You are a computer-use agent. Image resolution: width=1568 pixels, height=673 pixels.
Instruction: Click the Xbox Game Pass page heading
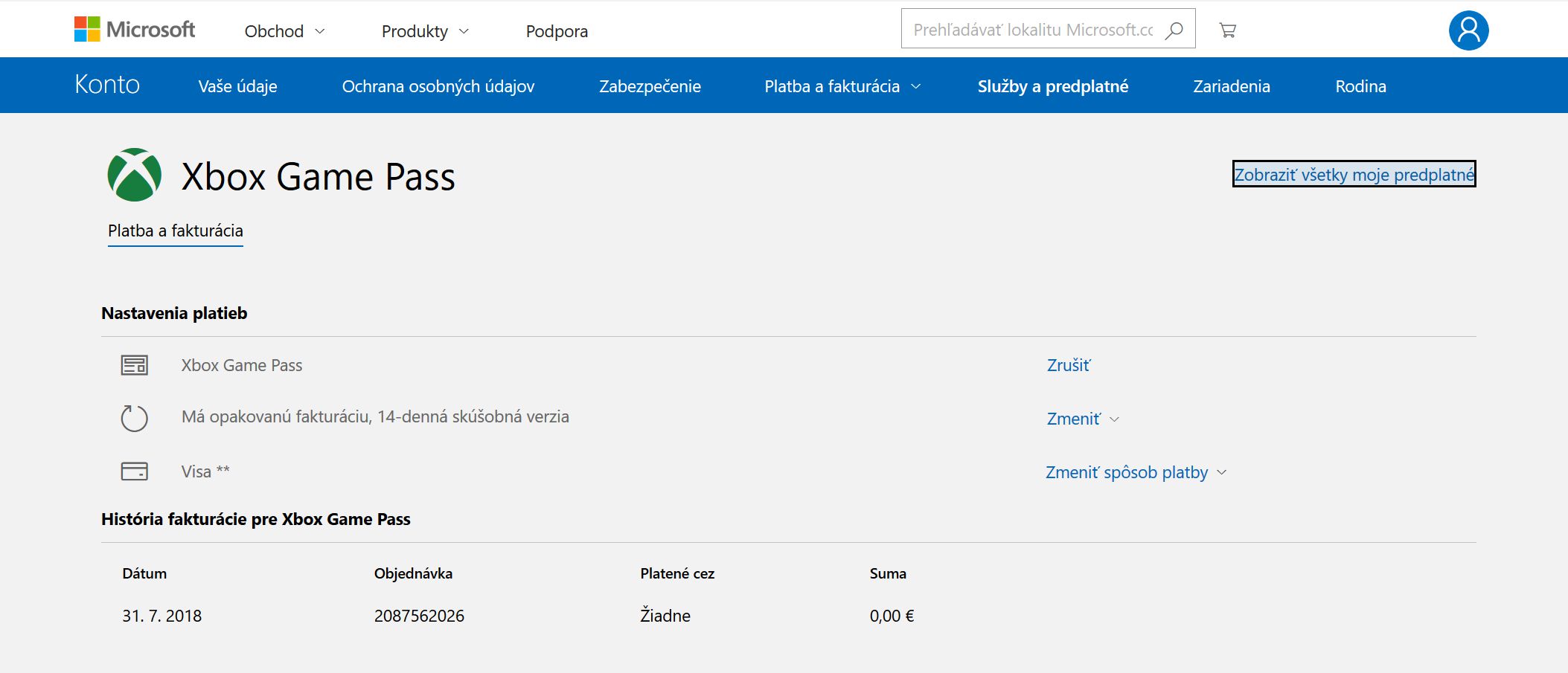[x=319, y=177]
